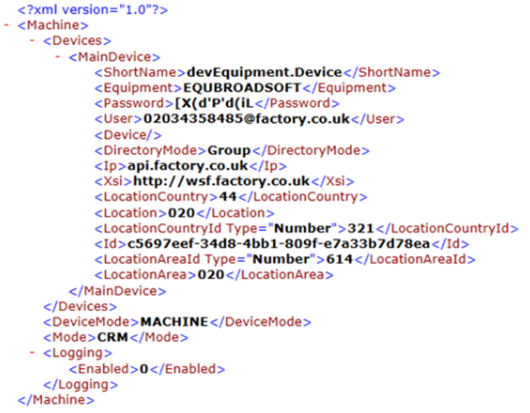The width and height of the screenshot is (530, 413).
Task: Click the Enabled value 0
Action: point(144,369)
